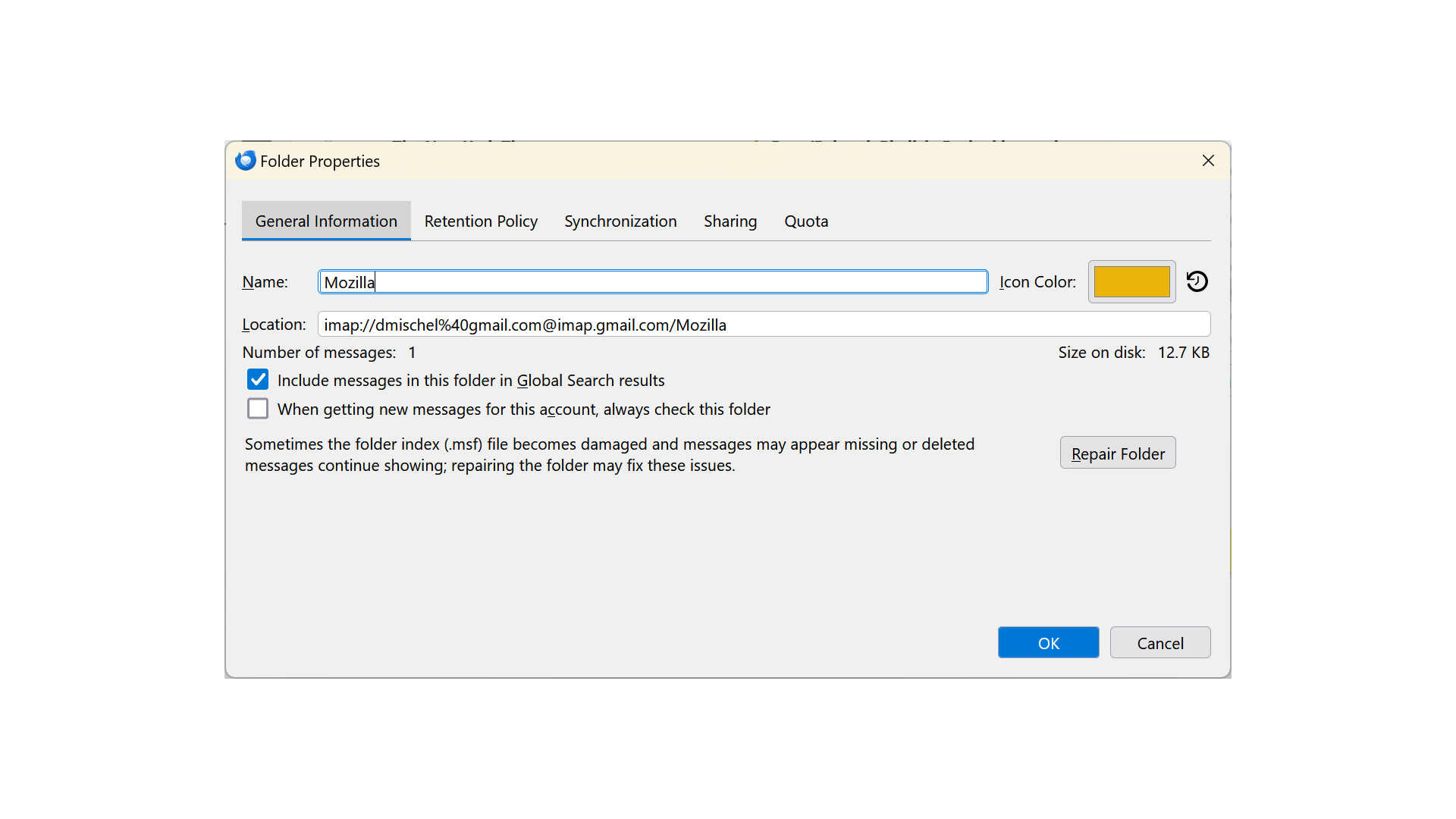The image size is (1456, 819).
Task: Uncheck Include messages in Global Search results
Action: [x=258, y=379]
